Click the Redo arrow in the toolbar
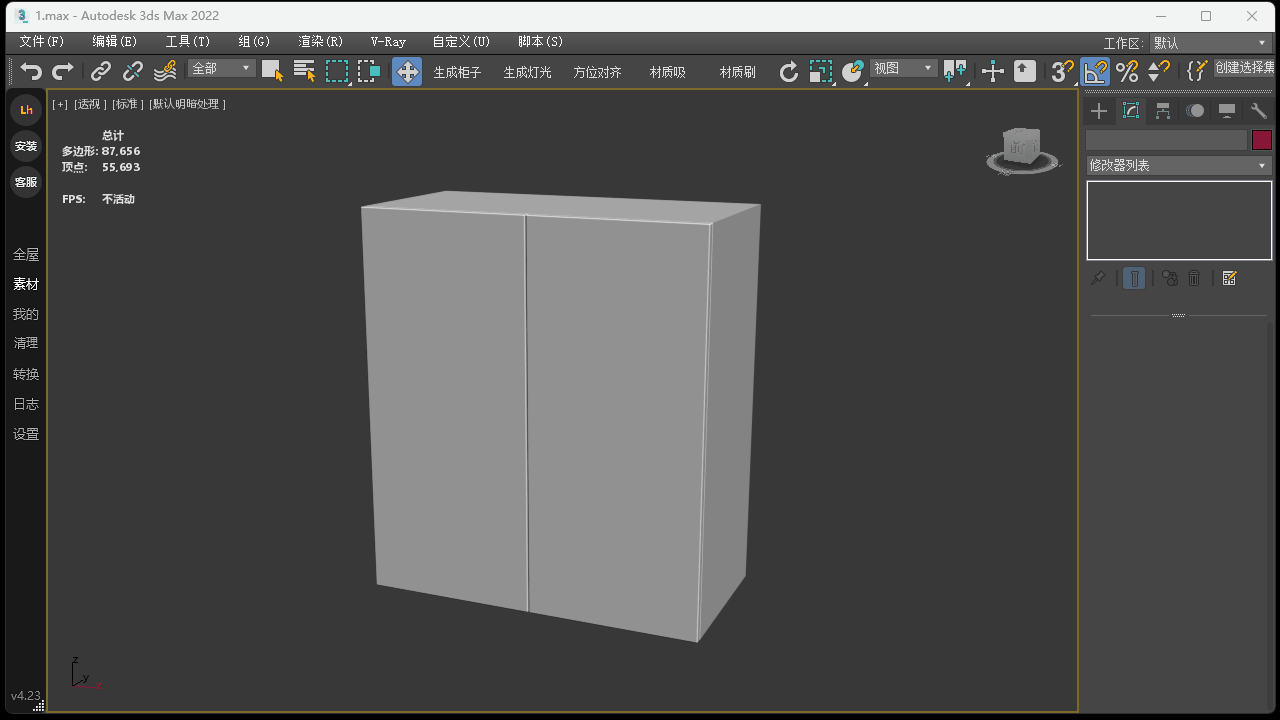The width and height of the screenshot is (1280, 720). (x=63, y=71)
